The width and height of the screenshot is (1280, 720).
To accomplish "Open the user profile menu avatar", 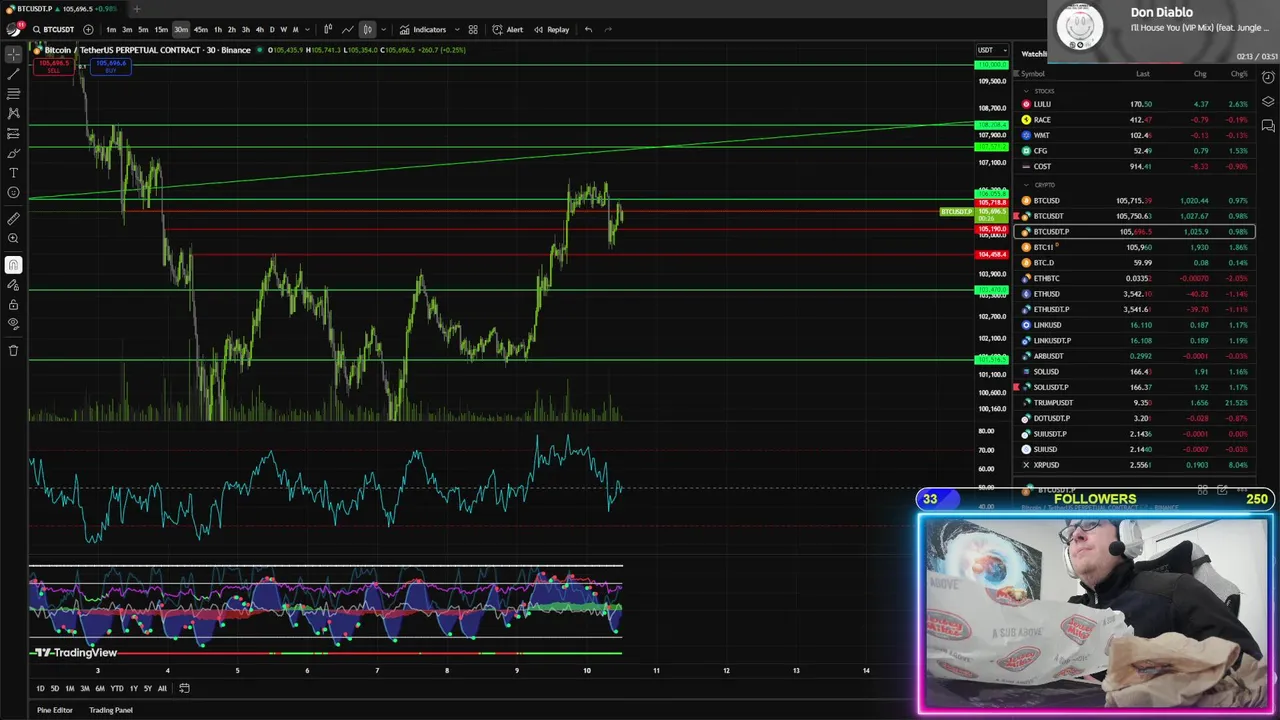I will 13,29.
